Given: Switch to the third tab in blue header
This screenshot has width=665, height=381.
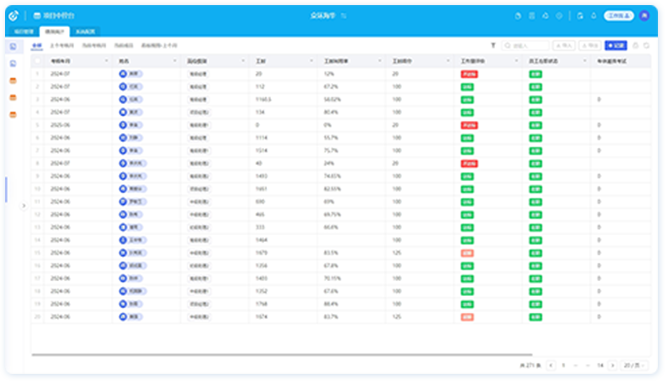Looking at the screenshot, I should pyautogui.click(x=85, y=31).
